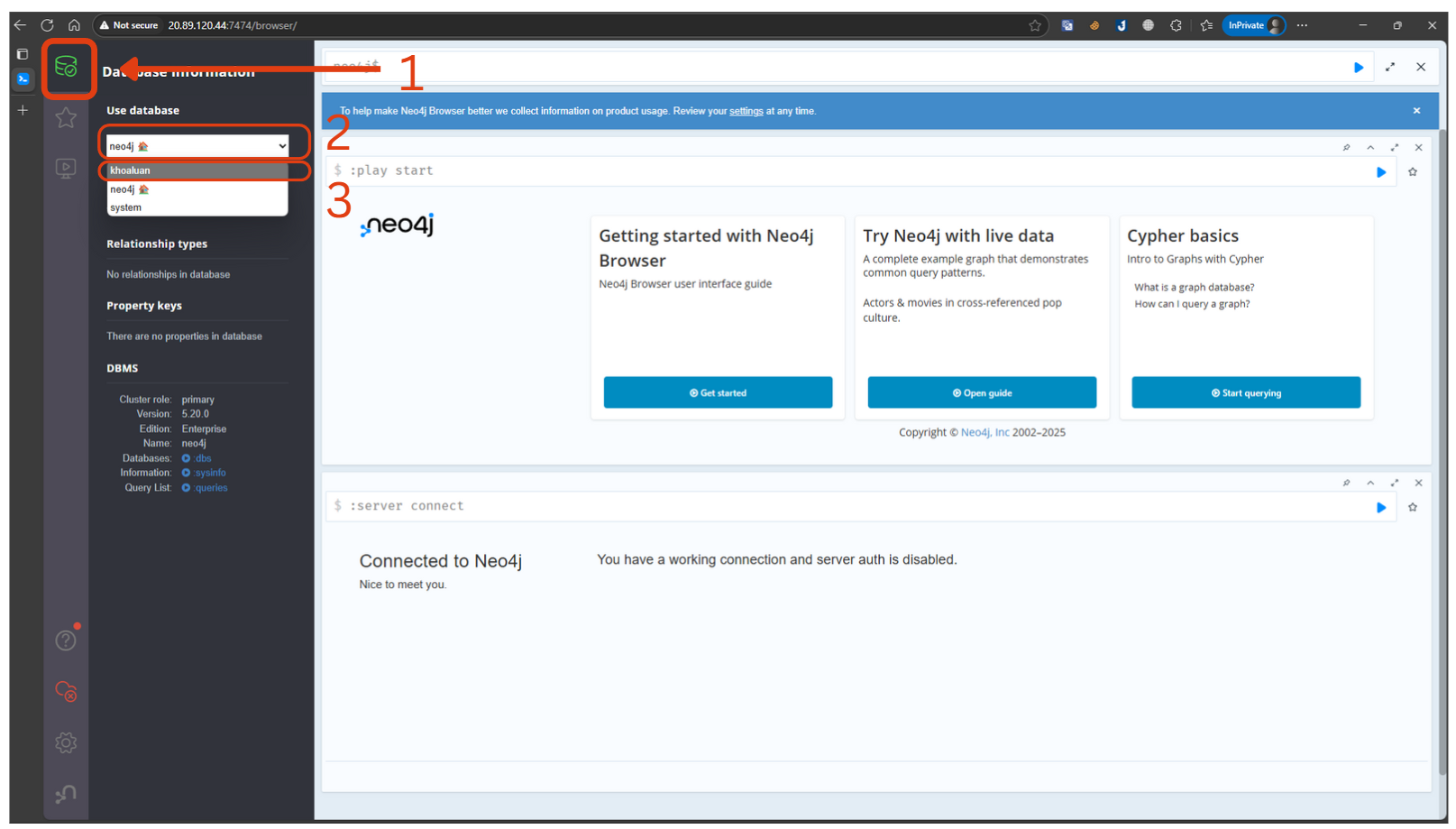Open the settings link in banner
The width and height of the screenshot is (1456, 829).
[x=746, y=111]
